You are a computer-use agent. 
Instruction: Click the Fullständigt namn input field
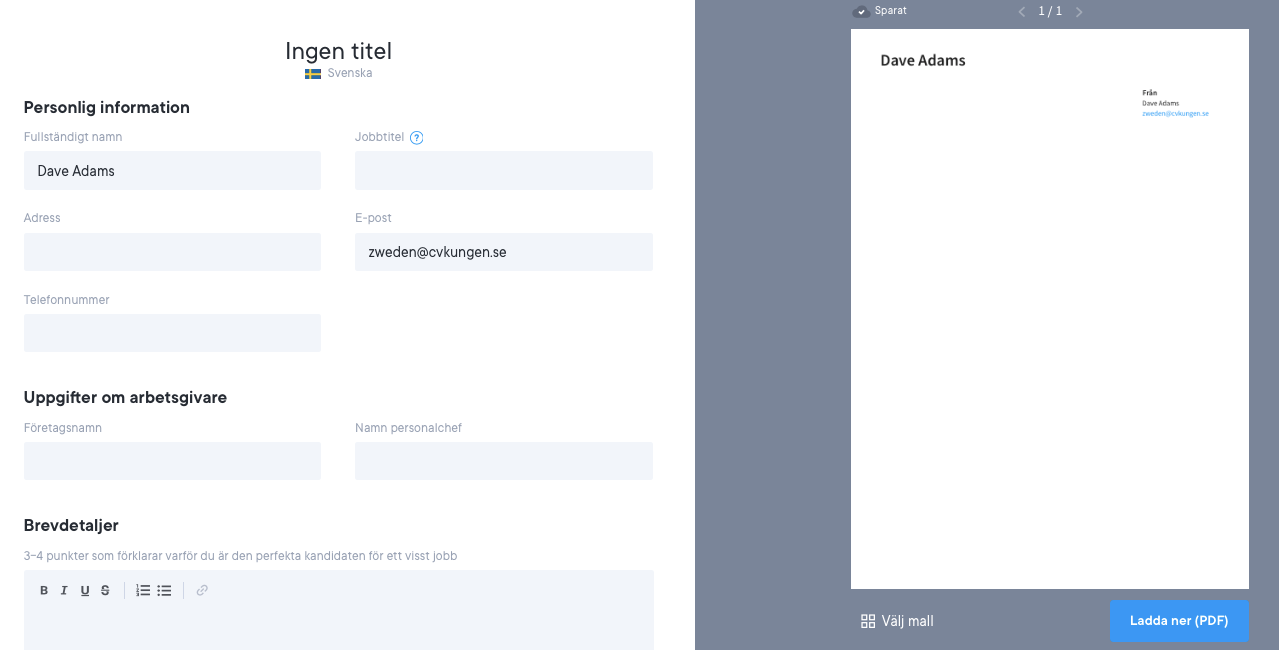click(172, 171)
